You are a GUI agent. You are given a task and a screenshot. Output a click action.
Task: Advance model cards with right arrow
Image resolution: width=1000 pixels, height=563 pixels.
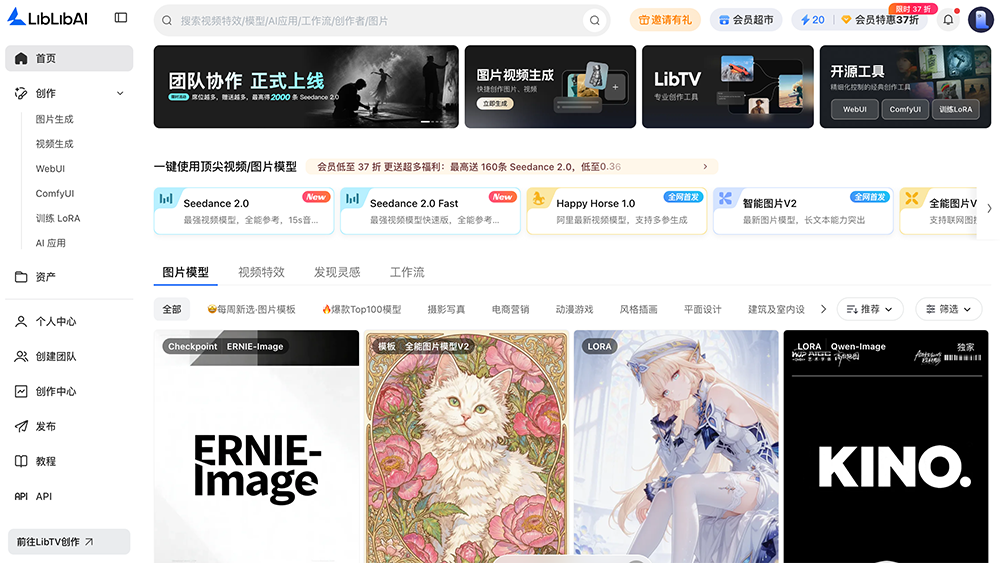pos(989,208)
